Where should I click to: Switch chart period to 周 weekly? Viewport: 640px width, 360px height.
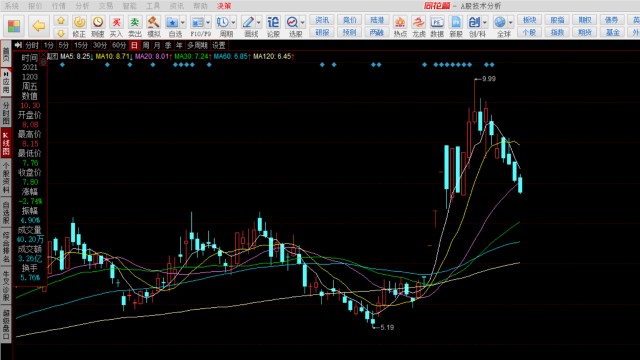point(146,45)
